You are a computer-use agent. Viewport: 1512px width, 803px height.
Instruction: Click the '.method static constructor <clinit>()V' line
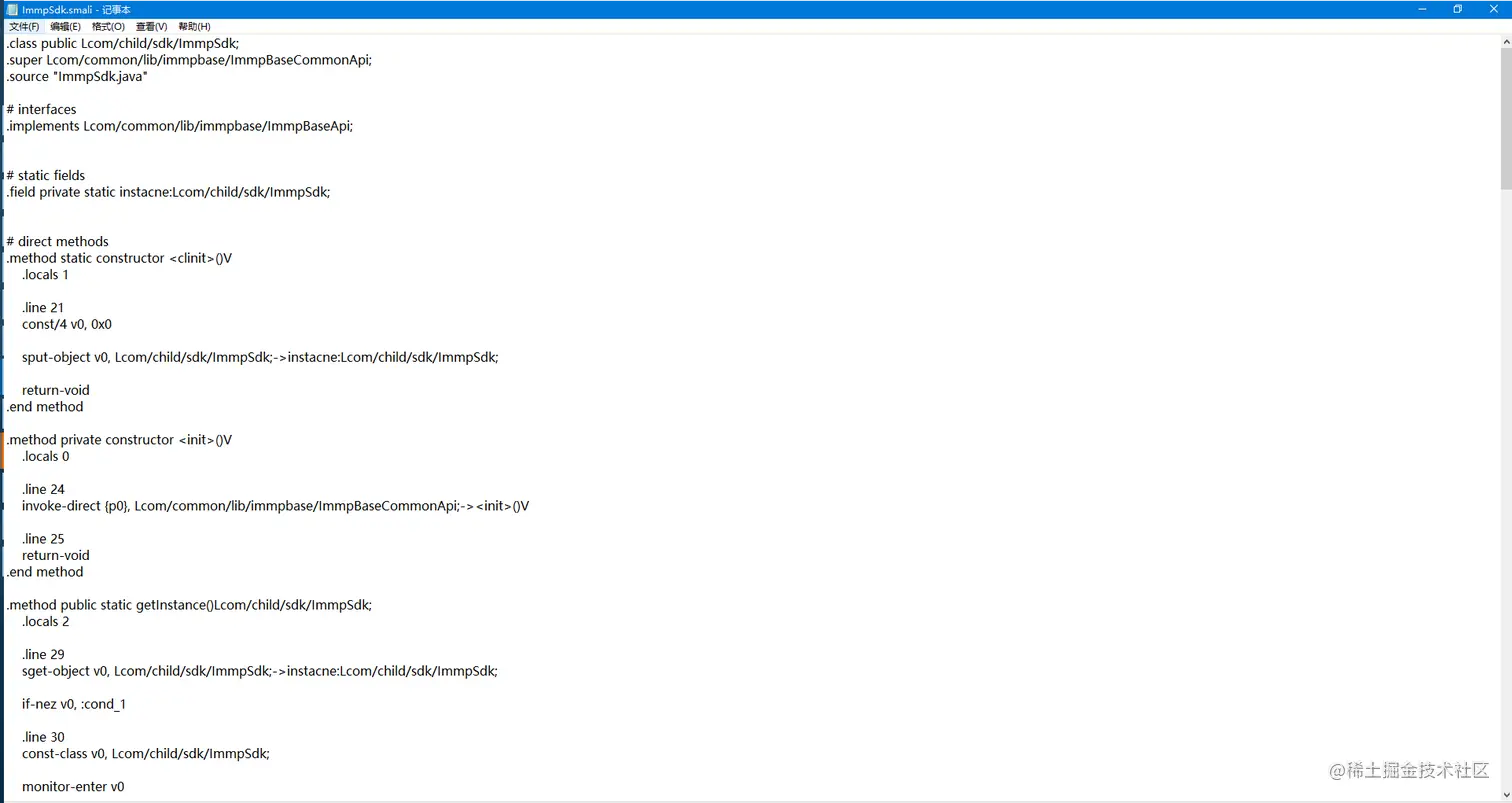click(x=119, y=258)
